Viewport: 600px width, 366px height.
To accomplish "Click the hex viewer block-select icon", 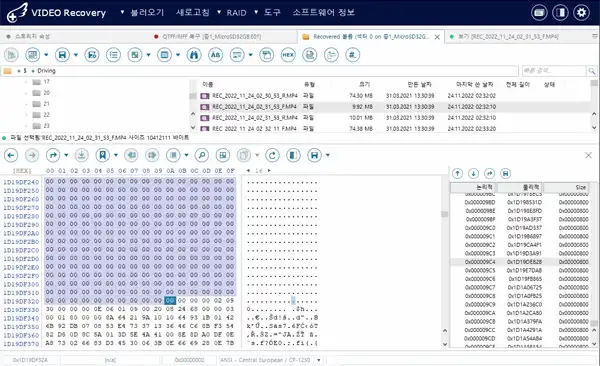I will pos(173,155).
